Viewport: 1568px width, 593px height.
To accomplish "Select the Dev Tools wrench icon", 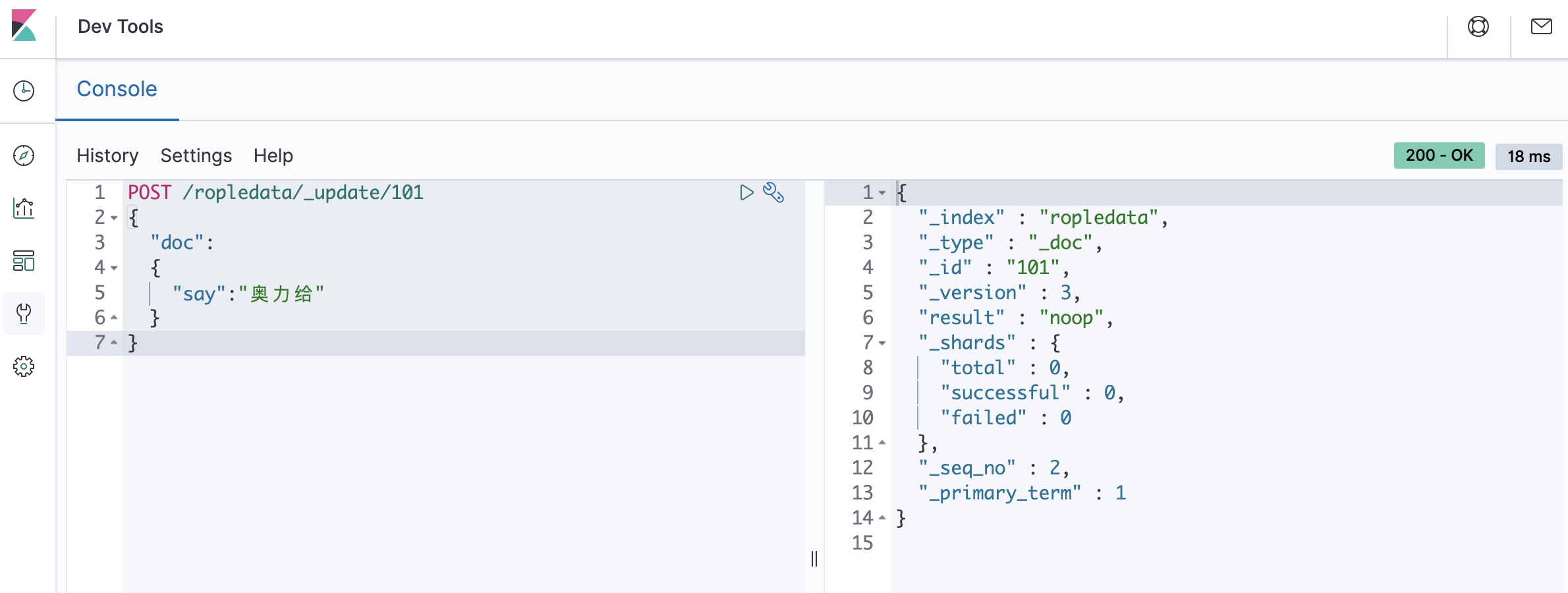I will [24, 314].
